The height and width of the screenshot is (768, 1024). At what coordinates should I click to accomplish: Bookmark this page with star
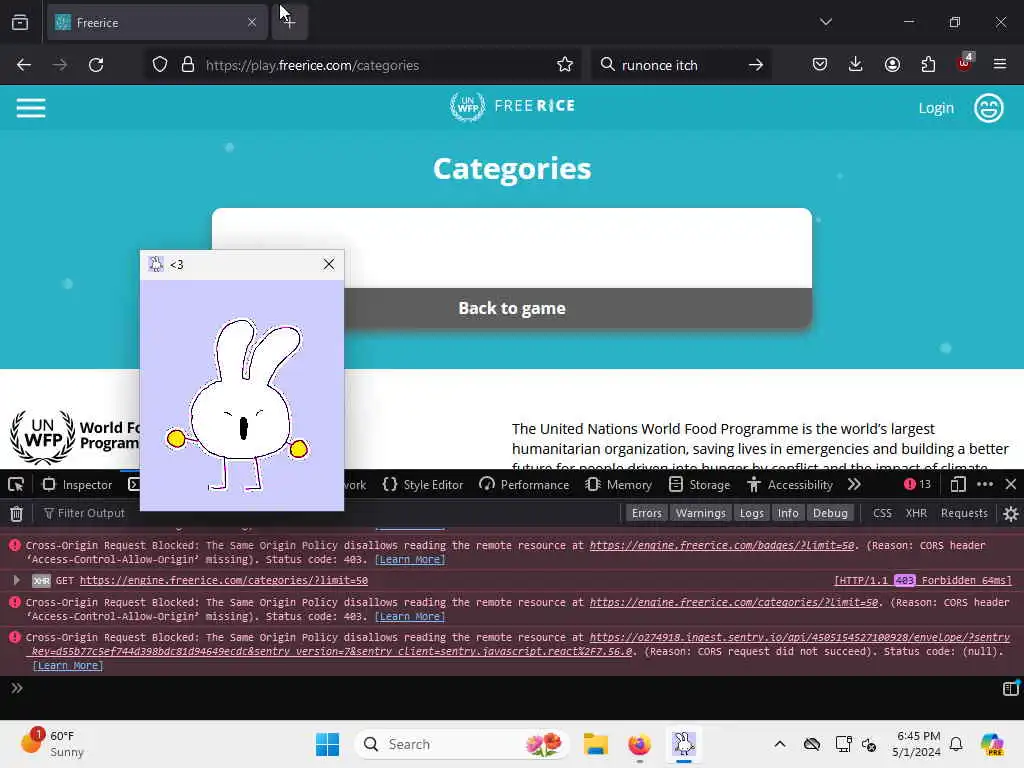point(565,65)
